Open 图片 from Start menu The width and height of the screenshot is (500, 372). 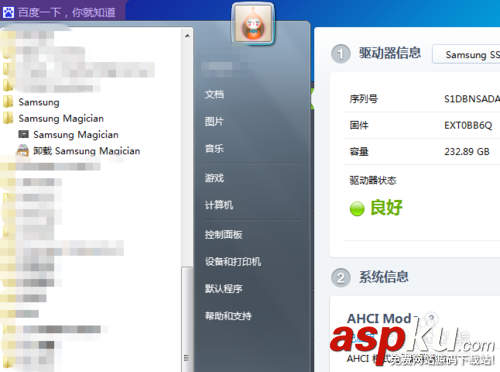pyautogui.click(x=214, y=121)
